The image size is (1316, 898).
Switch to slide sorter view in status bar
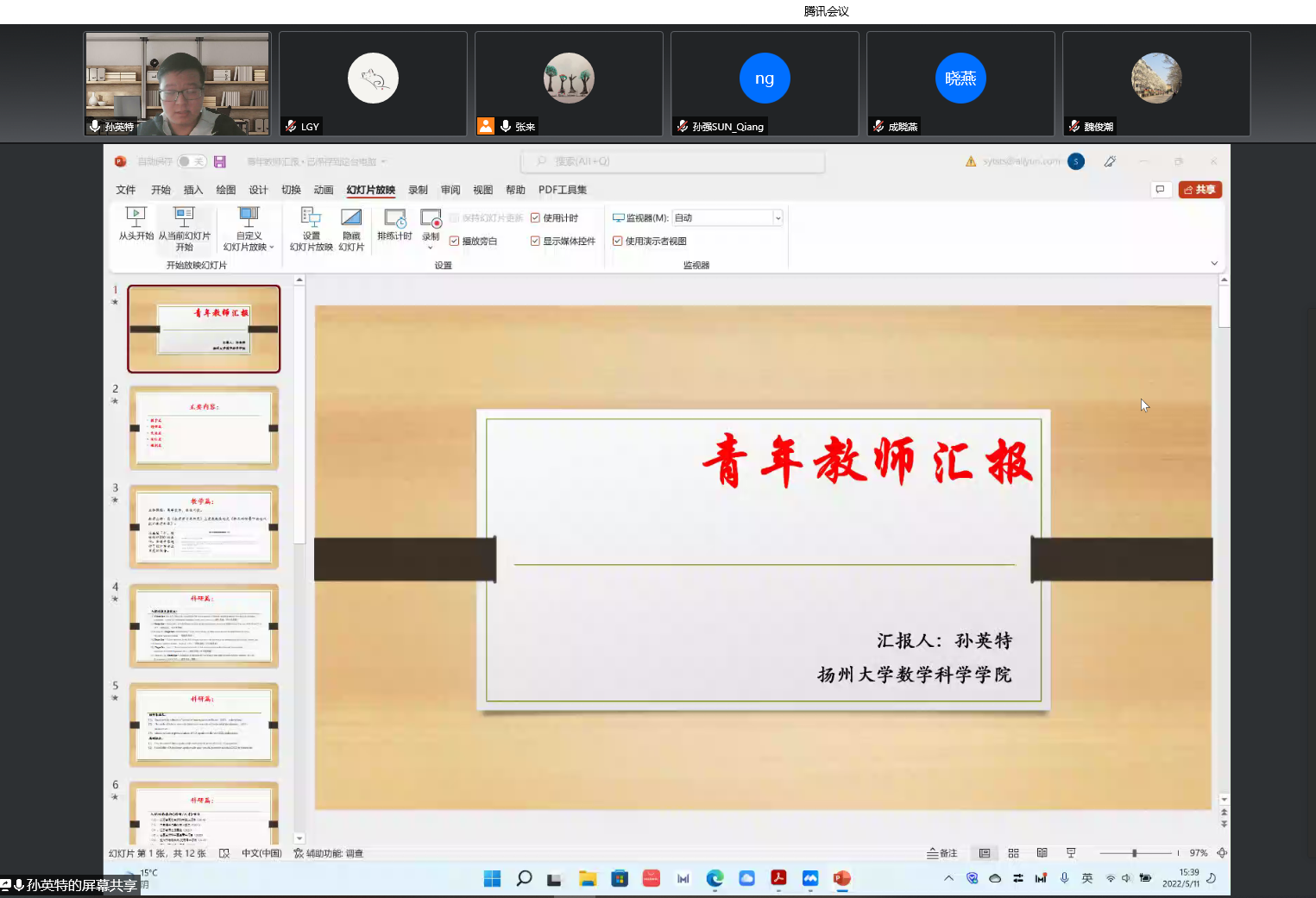point(1013,853)
